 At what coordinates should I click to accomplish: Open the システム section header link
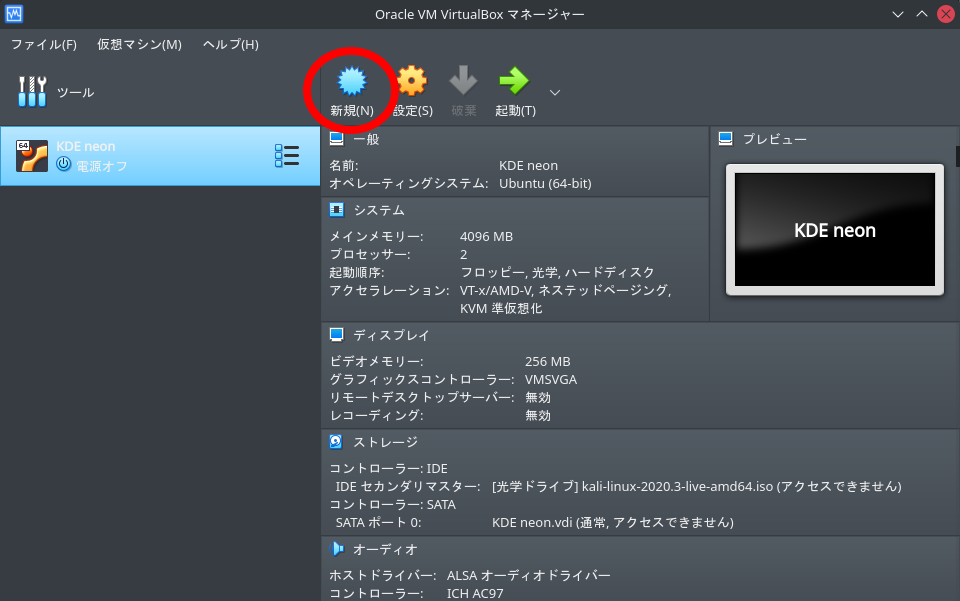(x=379, y=211)
